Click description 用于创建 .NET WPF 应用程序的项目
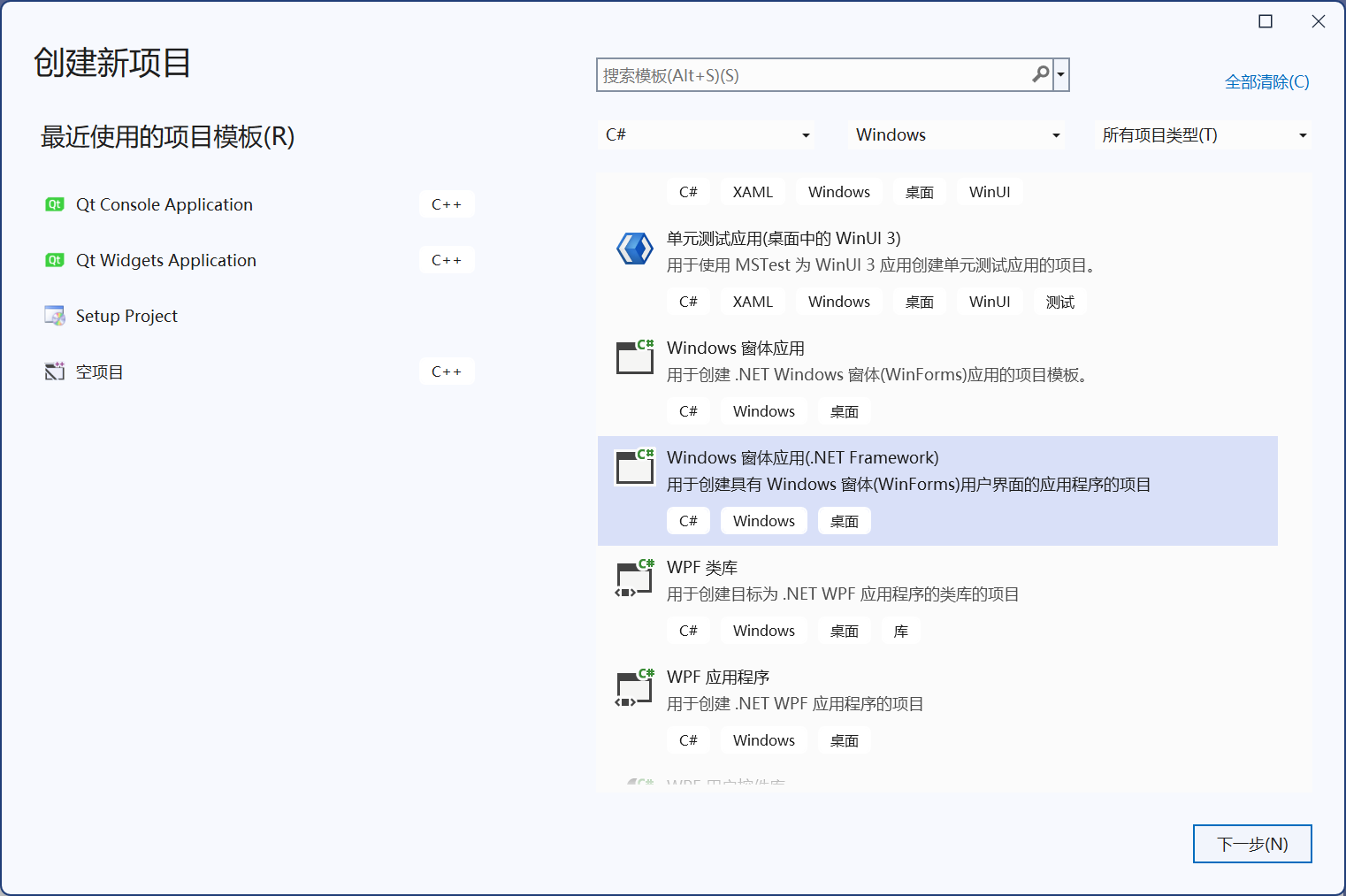Image resolution: width=1346 pixels, height=896 pixels. click(795, 703)
